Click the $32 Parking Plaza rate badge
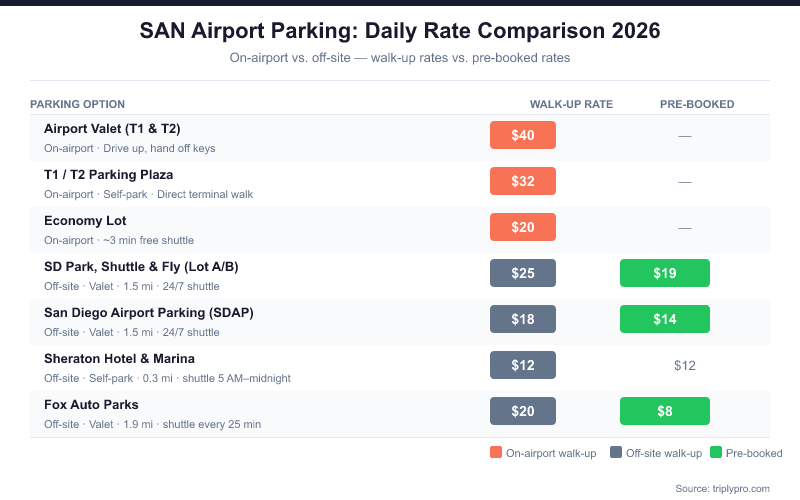 pyautogui.click(x=522, y=181)
